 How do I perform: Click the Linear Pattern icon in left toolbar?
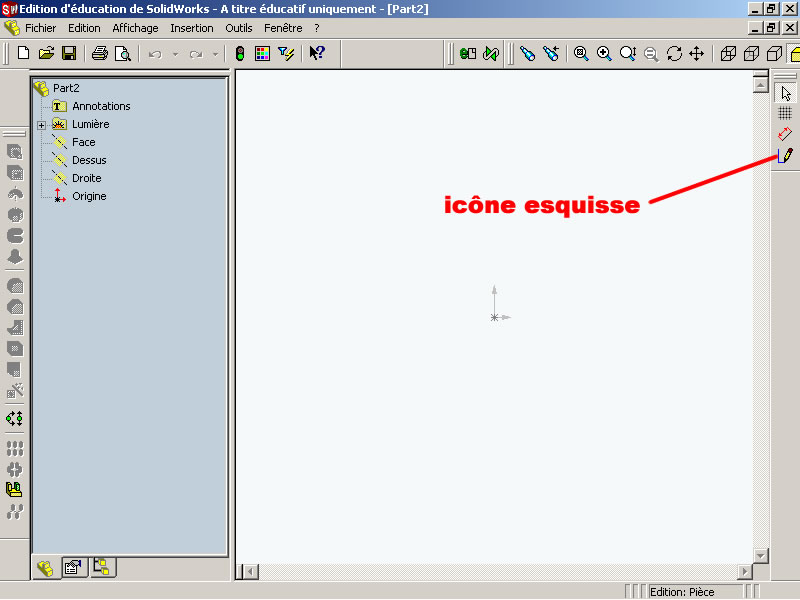click(15, 448)
